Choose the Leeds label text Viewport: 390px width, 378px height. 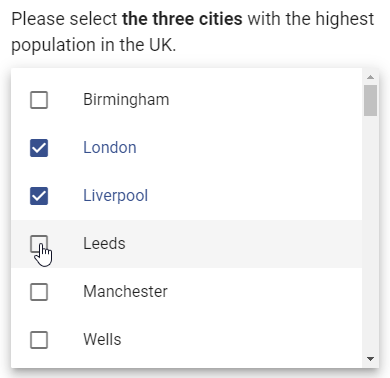pos(104,243)
